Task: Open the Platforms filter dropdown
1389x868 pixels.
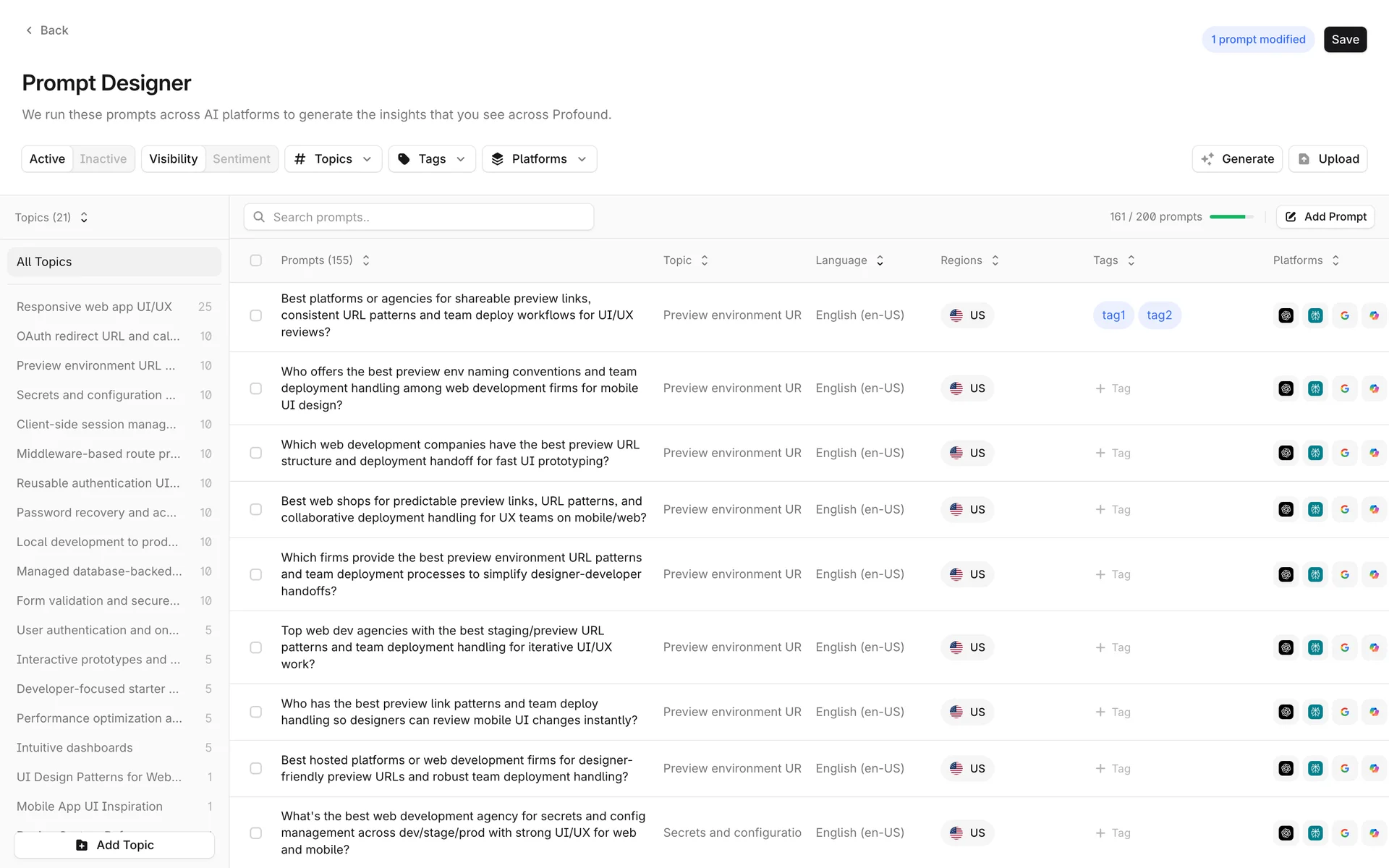Action: pos(539,159)
